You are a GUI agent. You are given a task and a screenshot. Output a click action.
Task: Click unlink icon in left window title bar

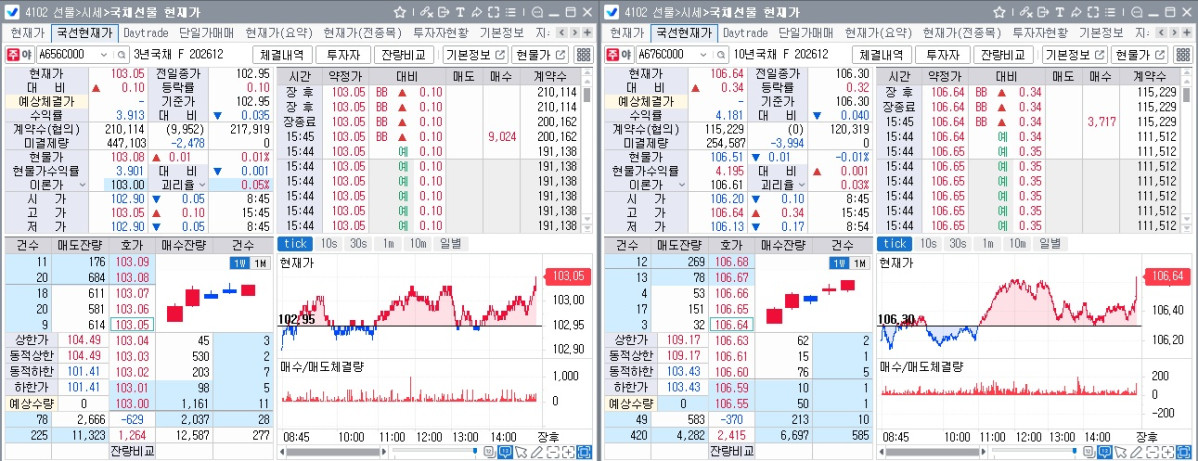426,12
